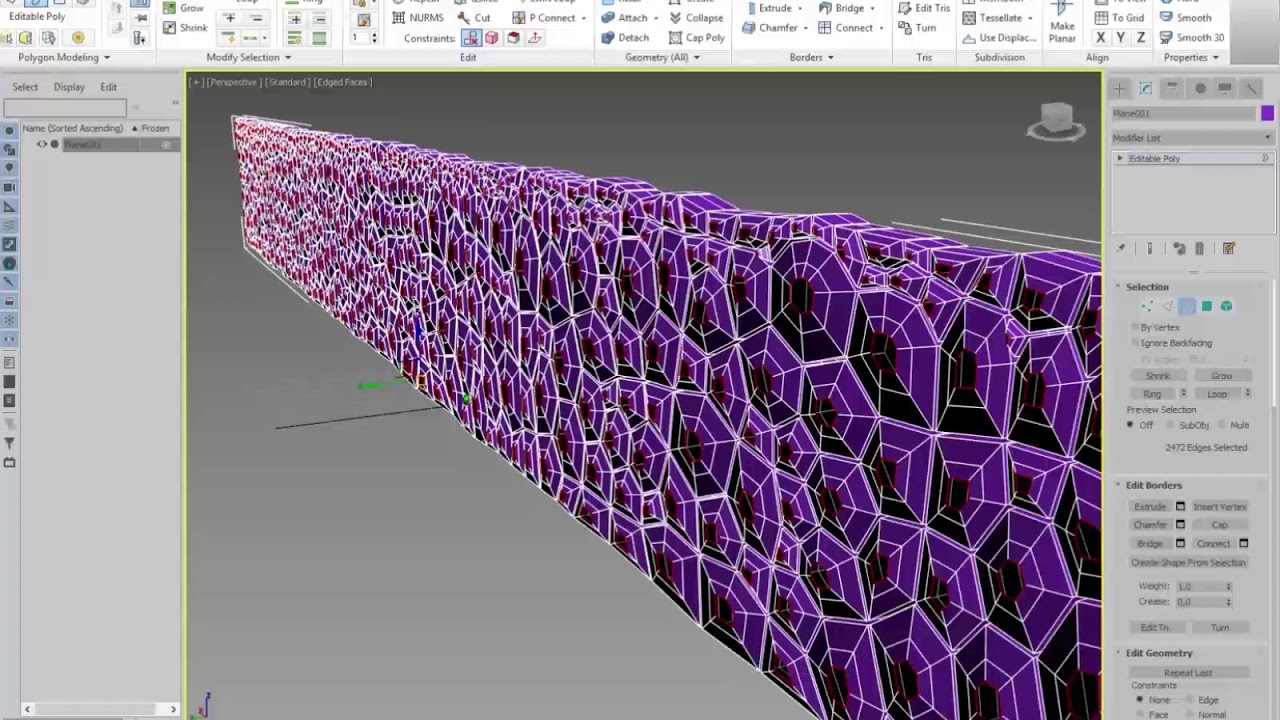Select the None constraint radio in Edit Geometry
This screenshot has height=720, width=1280.
1139,700
